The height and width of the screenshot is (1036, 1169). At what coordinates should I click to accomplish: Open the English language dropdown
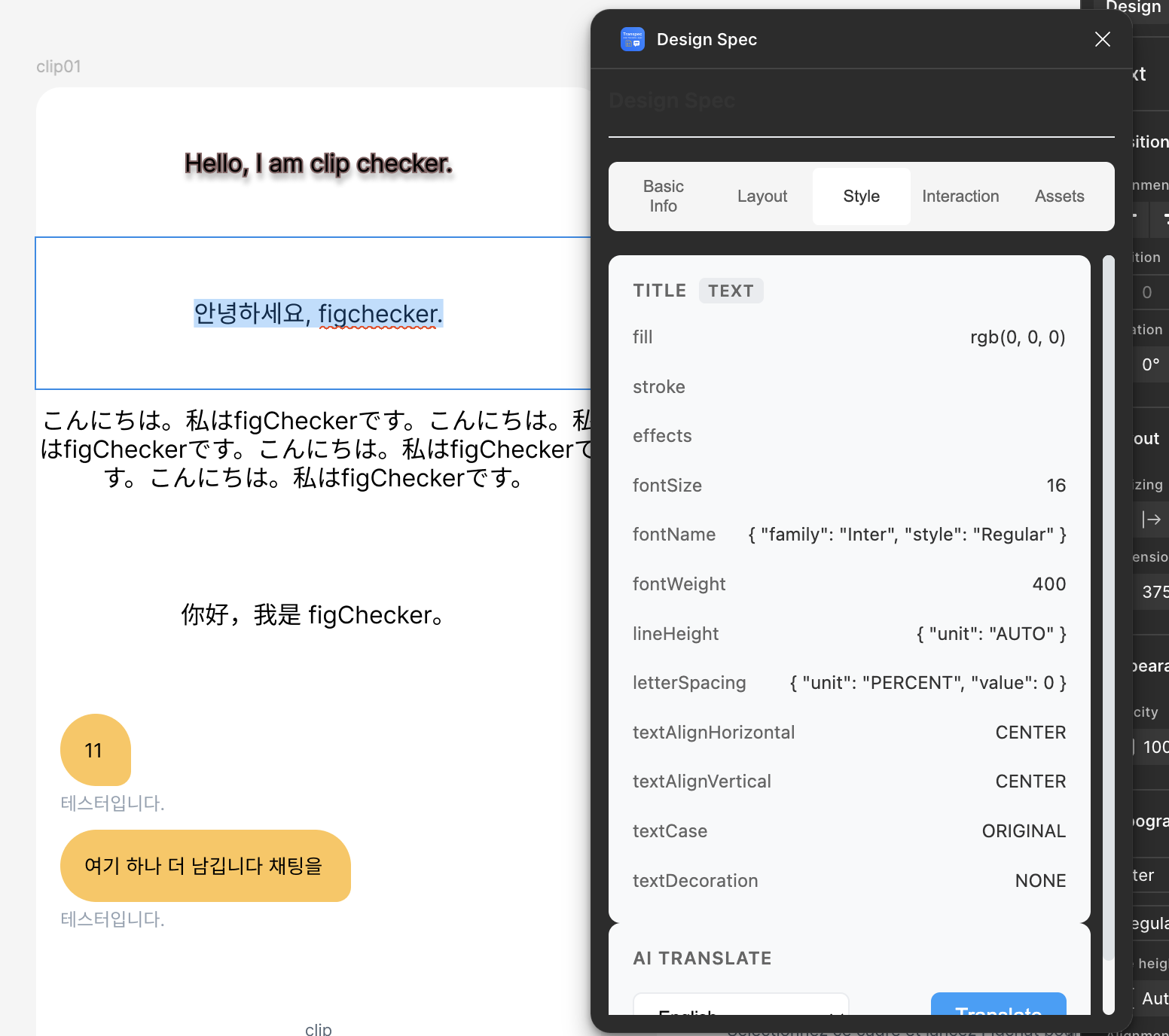coord(741,1004)
